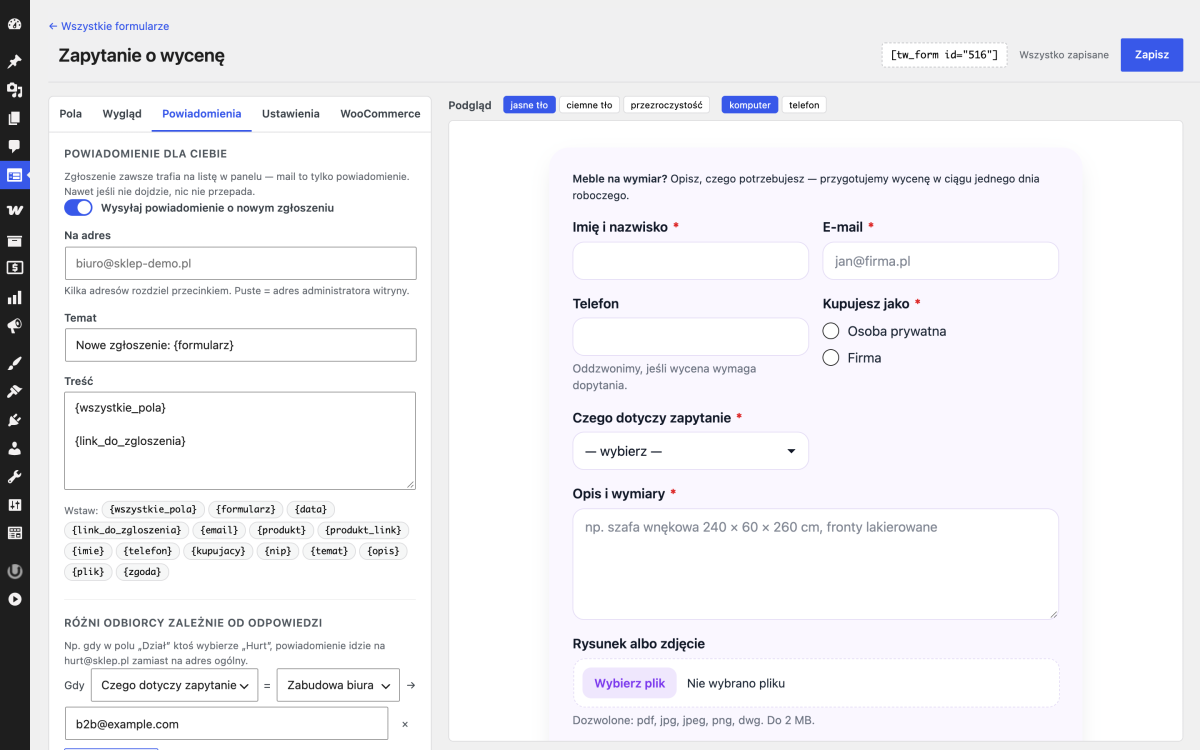Click the 'Wybierz plik' upload button

tap(630, 683)
